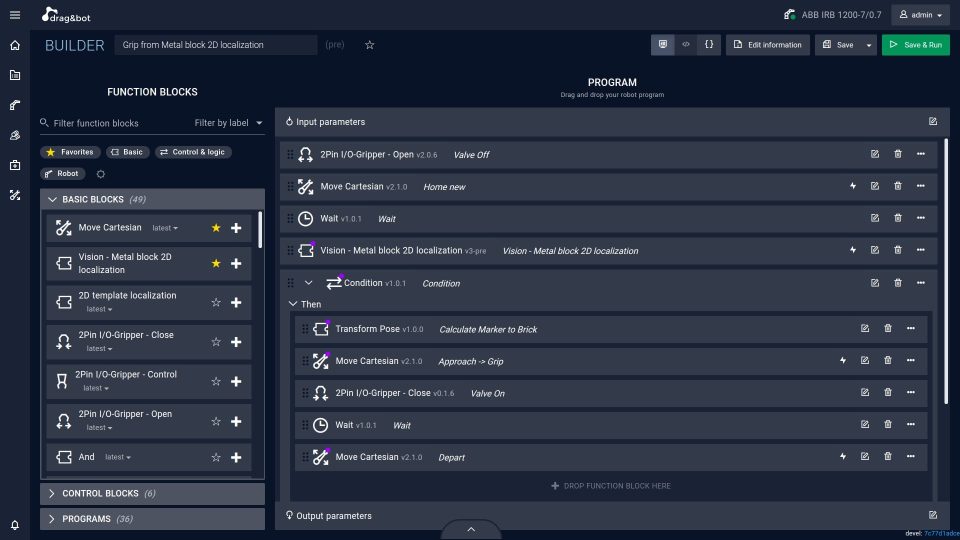Expand bottom panel with up chevron
Image resolution: width=960 pixels, height=540 pixels.
[x=471, y=530]
